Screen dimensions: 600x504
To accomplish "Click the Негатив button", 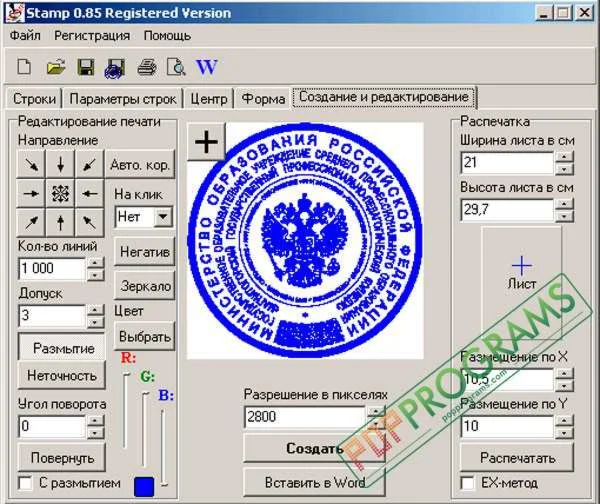I will (145, 251).
